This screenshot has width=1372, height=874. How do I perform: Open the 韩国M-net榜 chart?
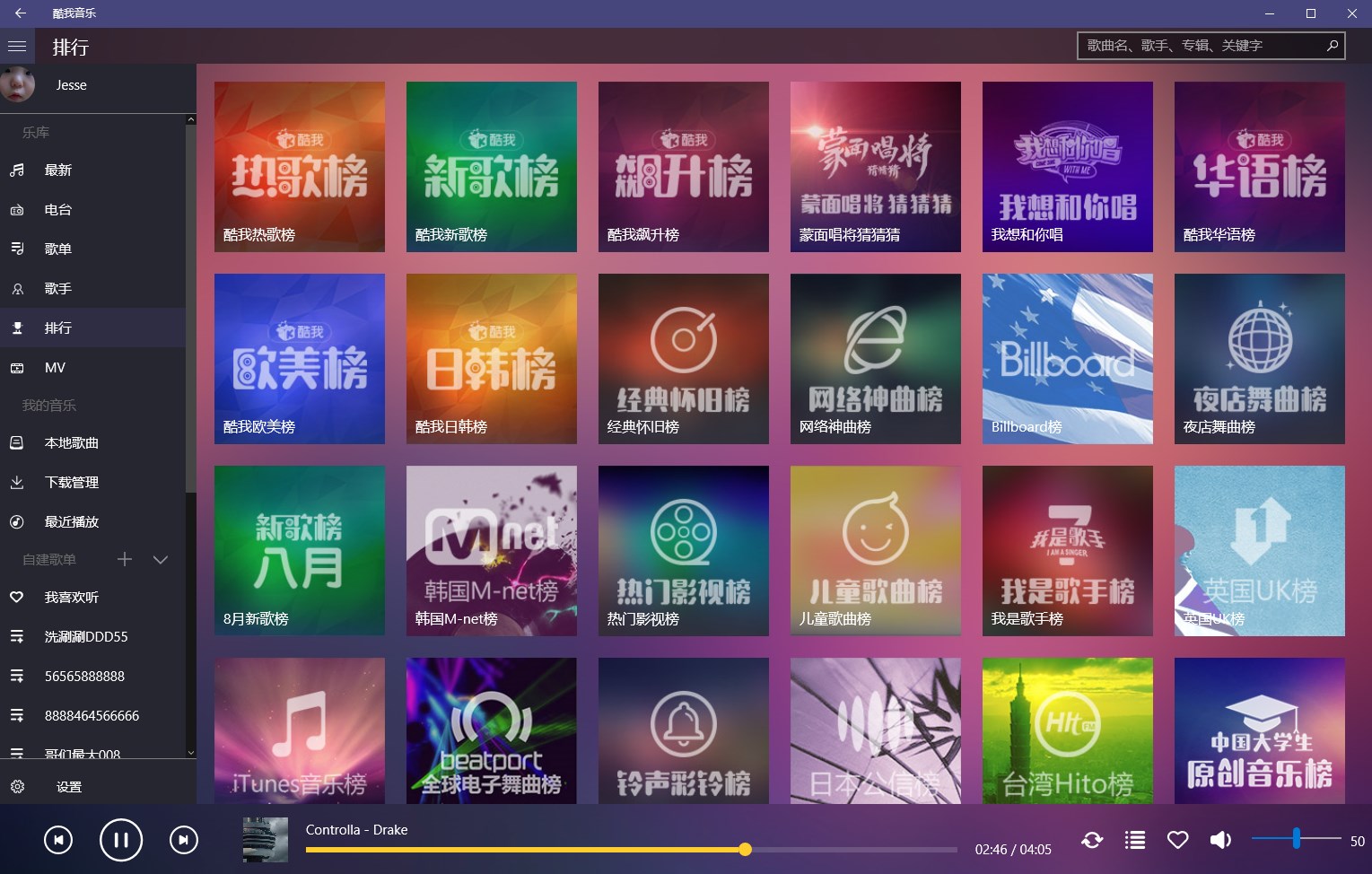492,551
